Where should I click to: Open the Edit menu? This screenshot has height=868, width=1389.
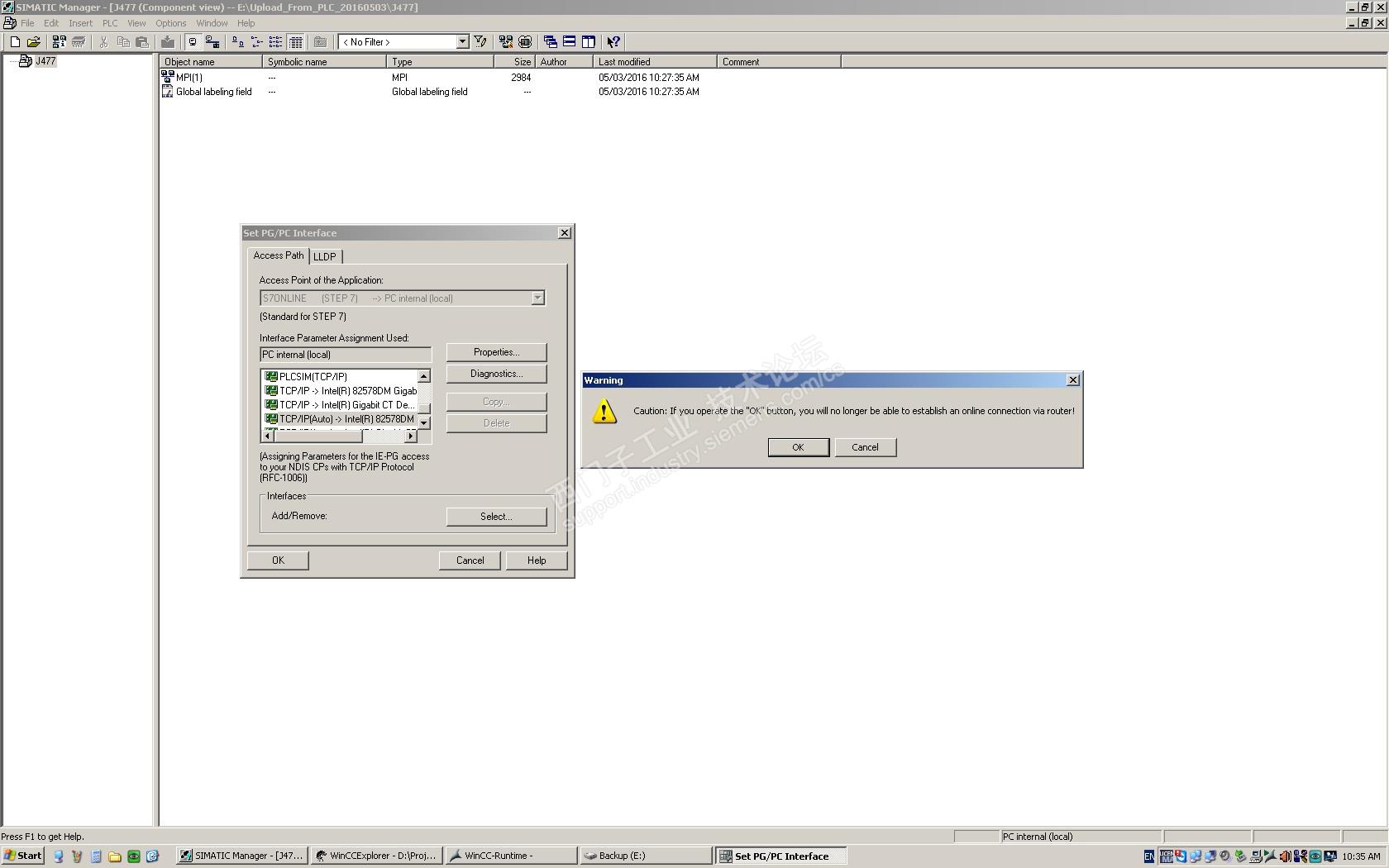pyautogui.click(x=51, y=23)
